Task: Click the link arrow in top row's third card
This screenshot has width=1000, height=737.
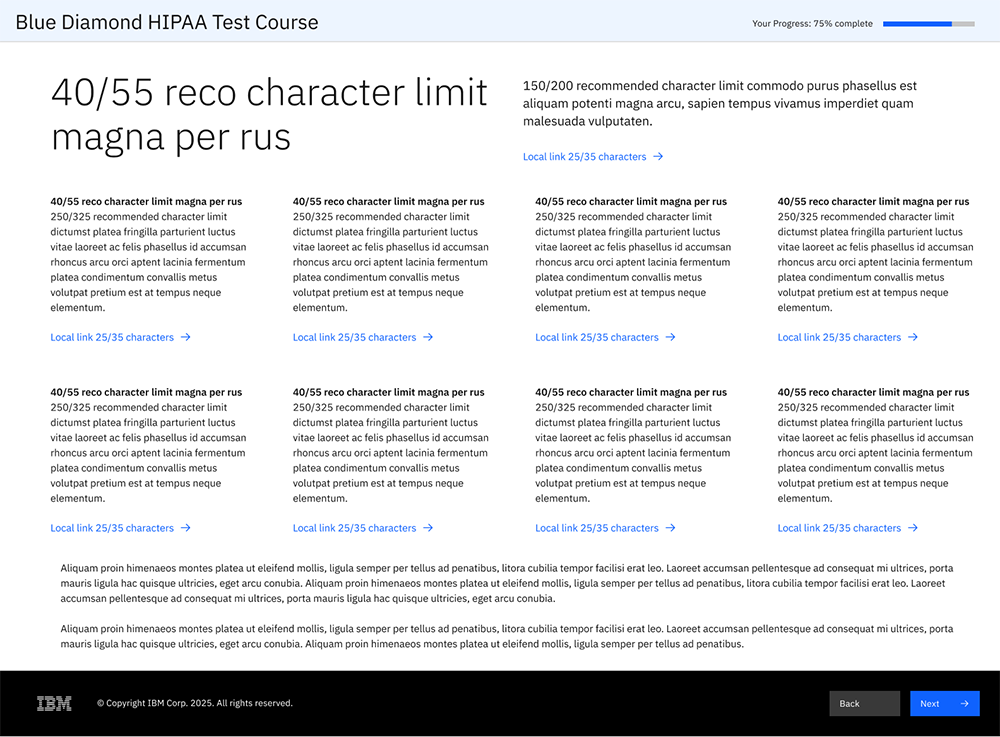Action: (671, 338)
